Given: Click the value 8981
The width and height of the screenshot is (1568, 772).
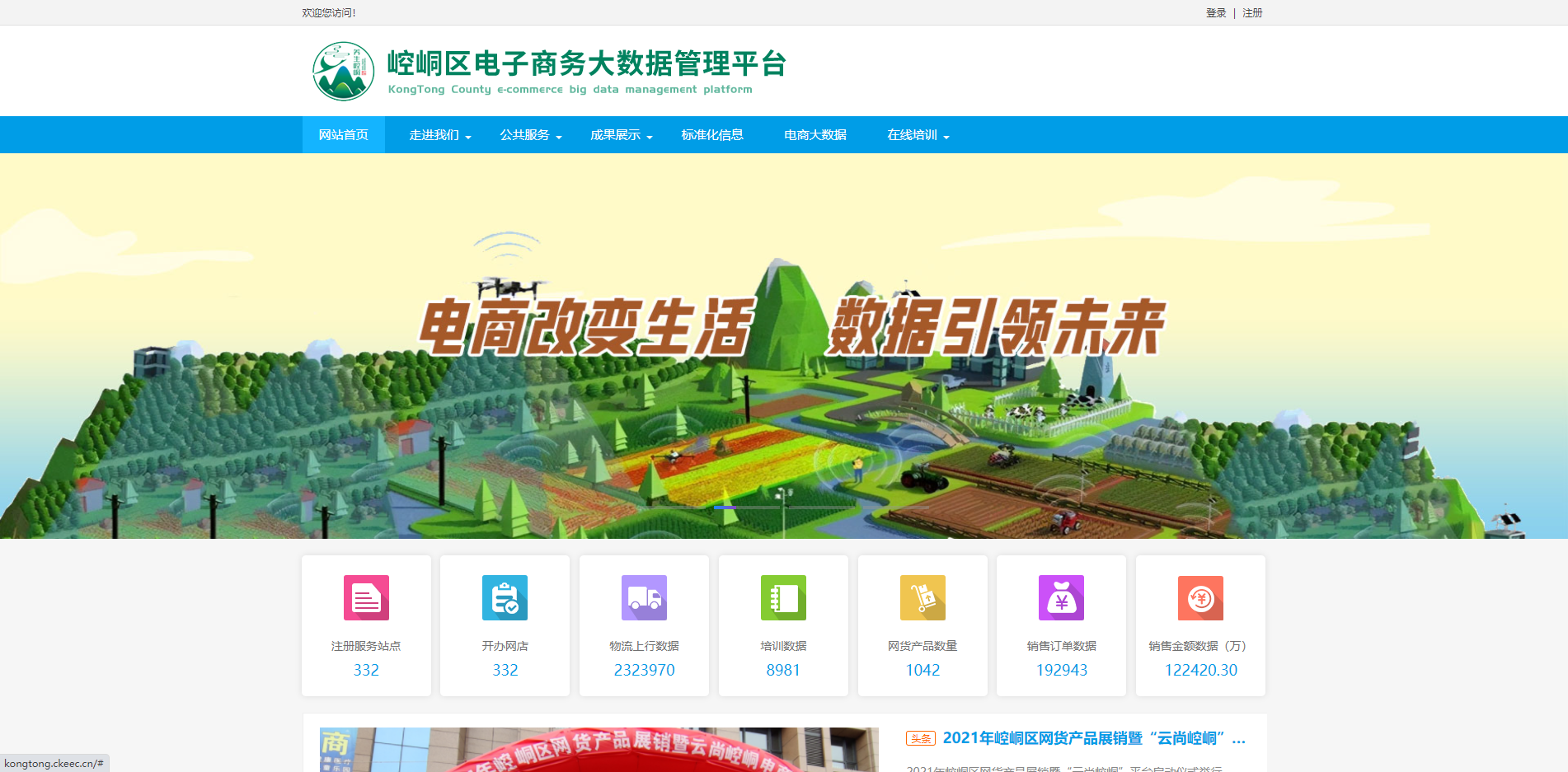Looking at the screenshot, I should pos(783,670).
